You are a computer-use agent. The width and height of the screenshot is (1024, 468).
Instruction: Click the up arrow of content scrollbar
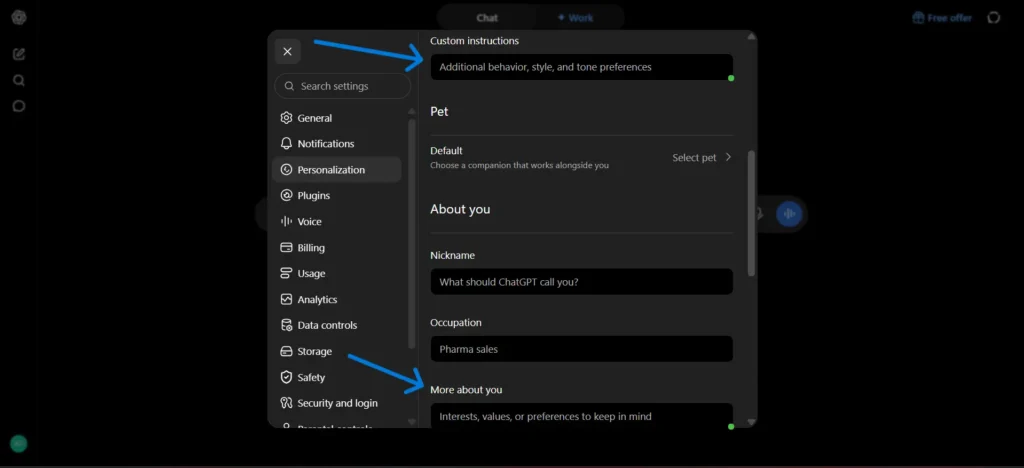[x=751, y=37]
